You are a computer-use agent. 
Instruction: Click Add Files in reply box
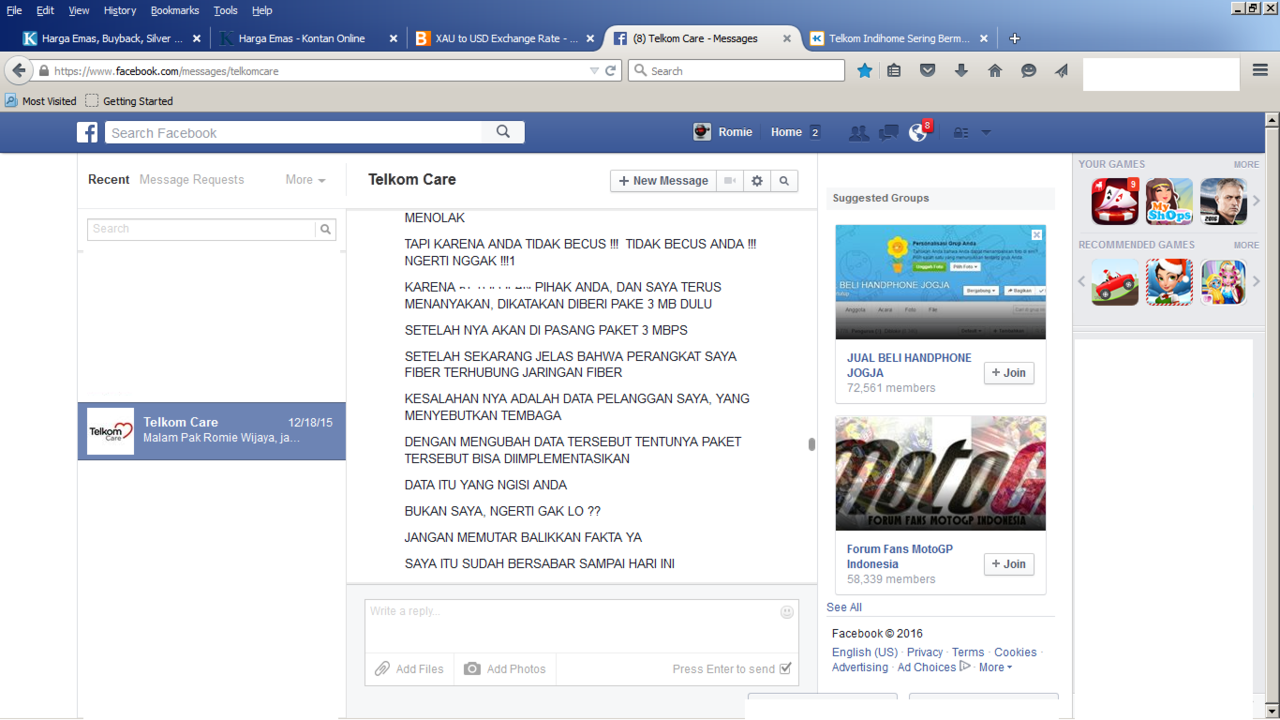click(x=409, y=669)
